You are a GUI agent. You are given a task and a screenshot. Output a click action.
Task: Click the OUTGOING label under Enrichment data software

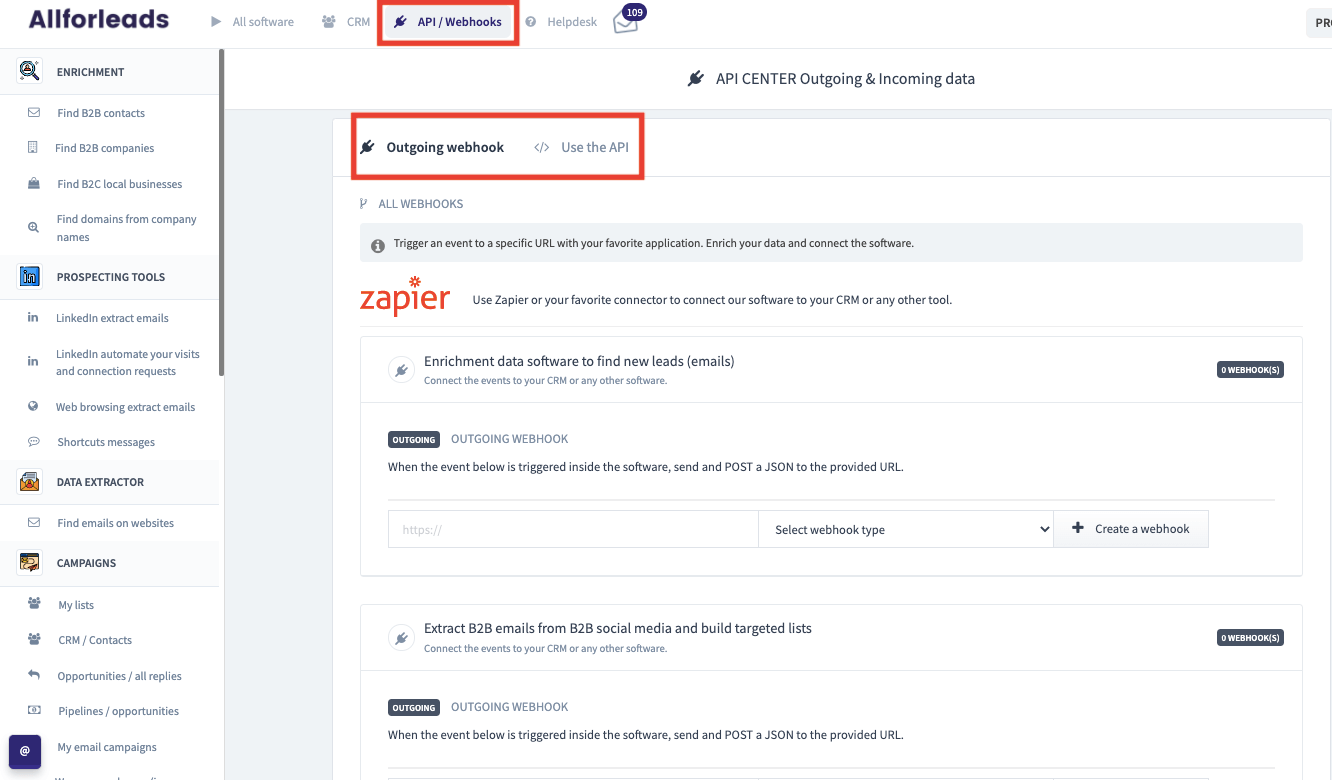[414, 440]
